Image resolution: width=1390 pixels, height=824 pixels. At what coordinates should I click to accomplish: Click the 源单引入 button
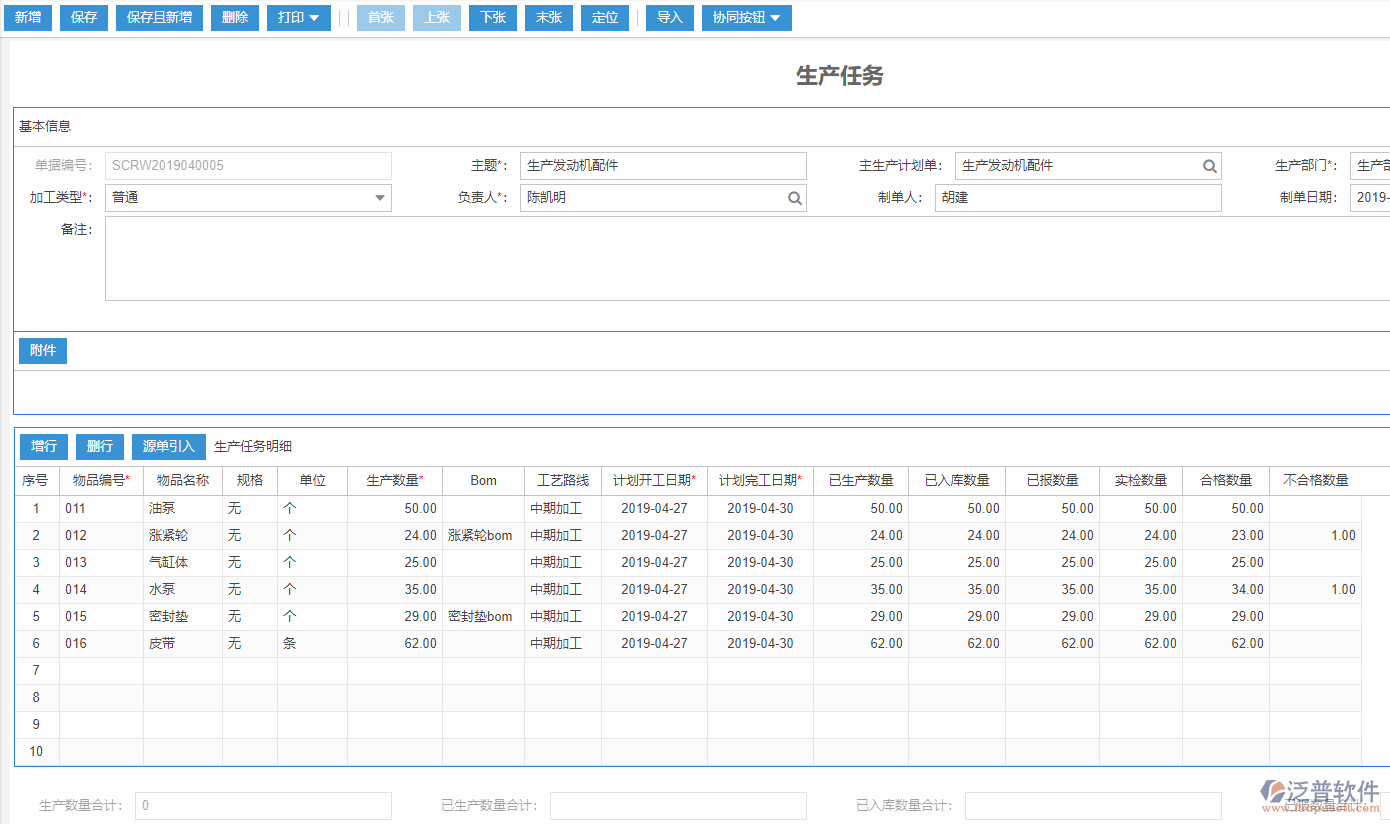coord(168,446)
